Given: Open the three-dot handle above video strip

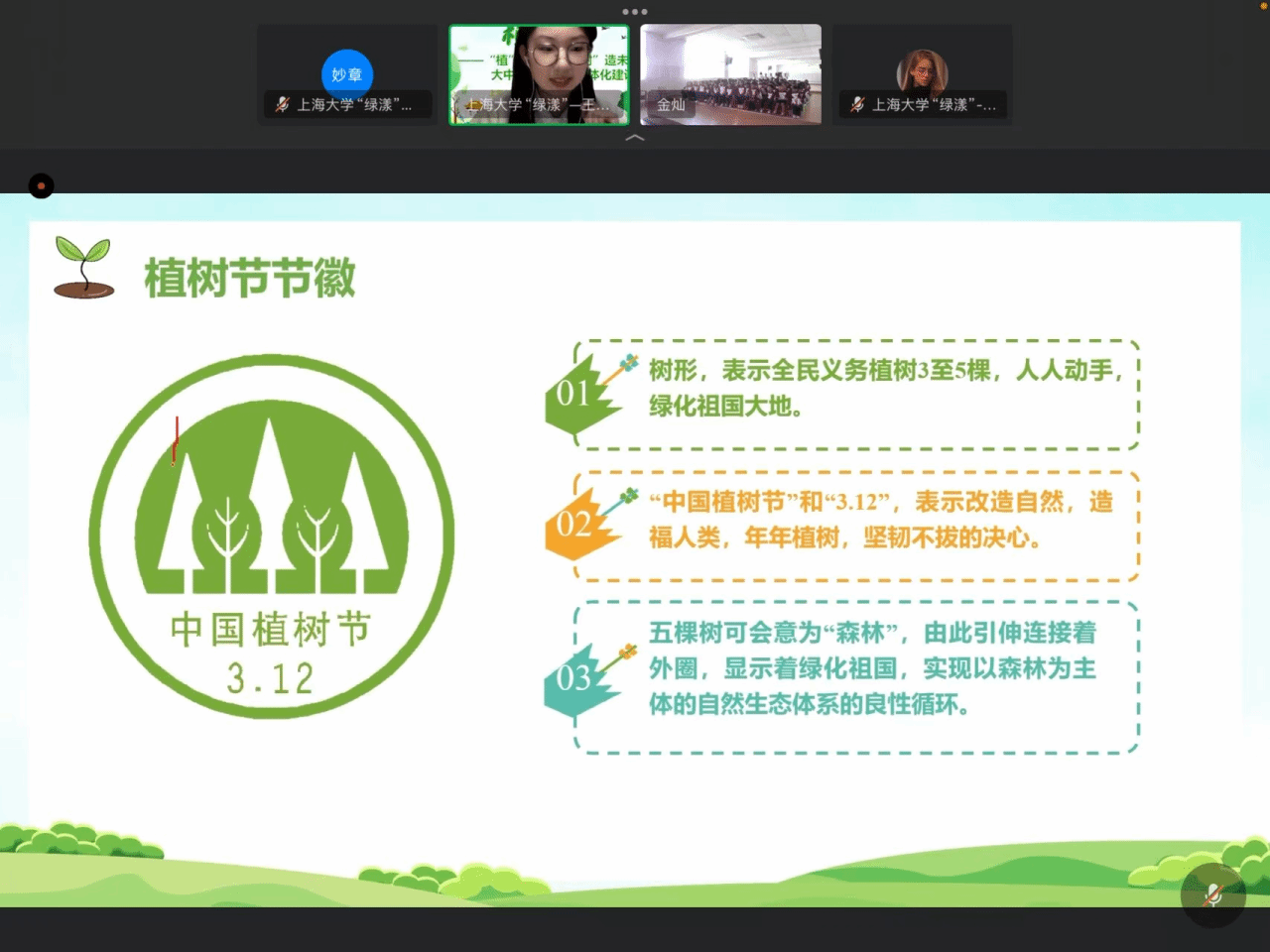Looking at the screenshot, I should (x=635, y=12).
